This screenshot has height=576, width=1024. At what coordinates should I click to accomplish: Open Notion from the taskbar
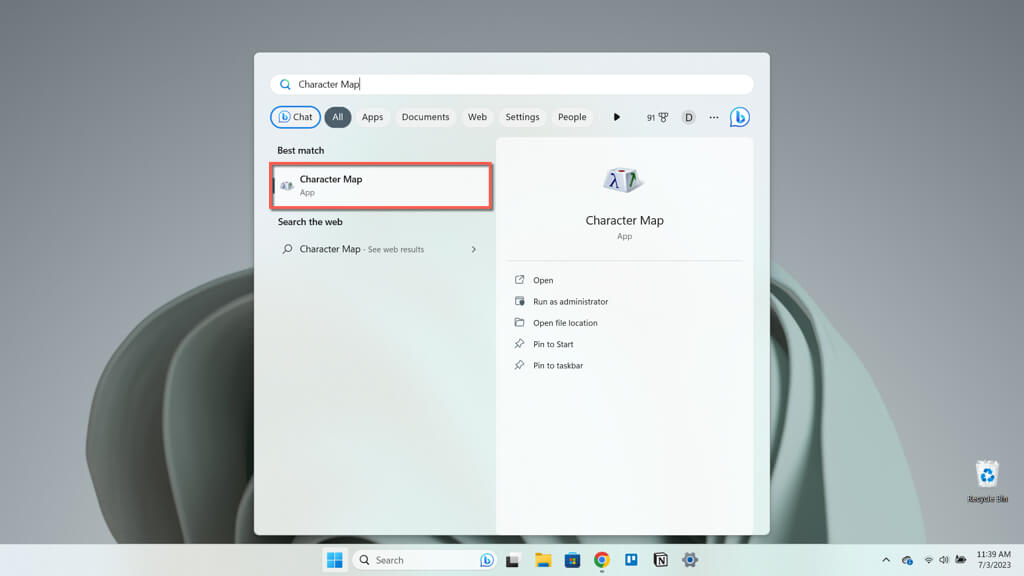pos(660,560)
